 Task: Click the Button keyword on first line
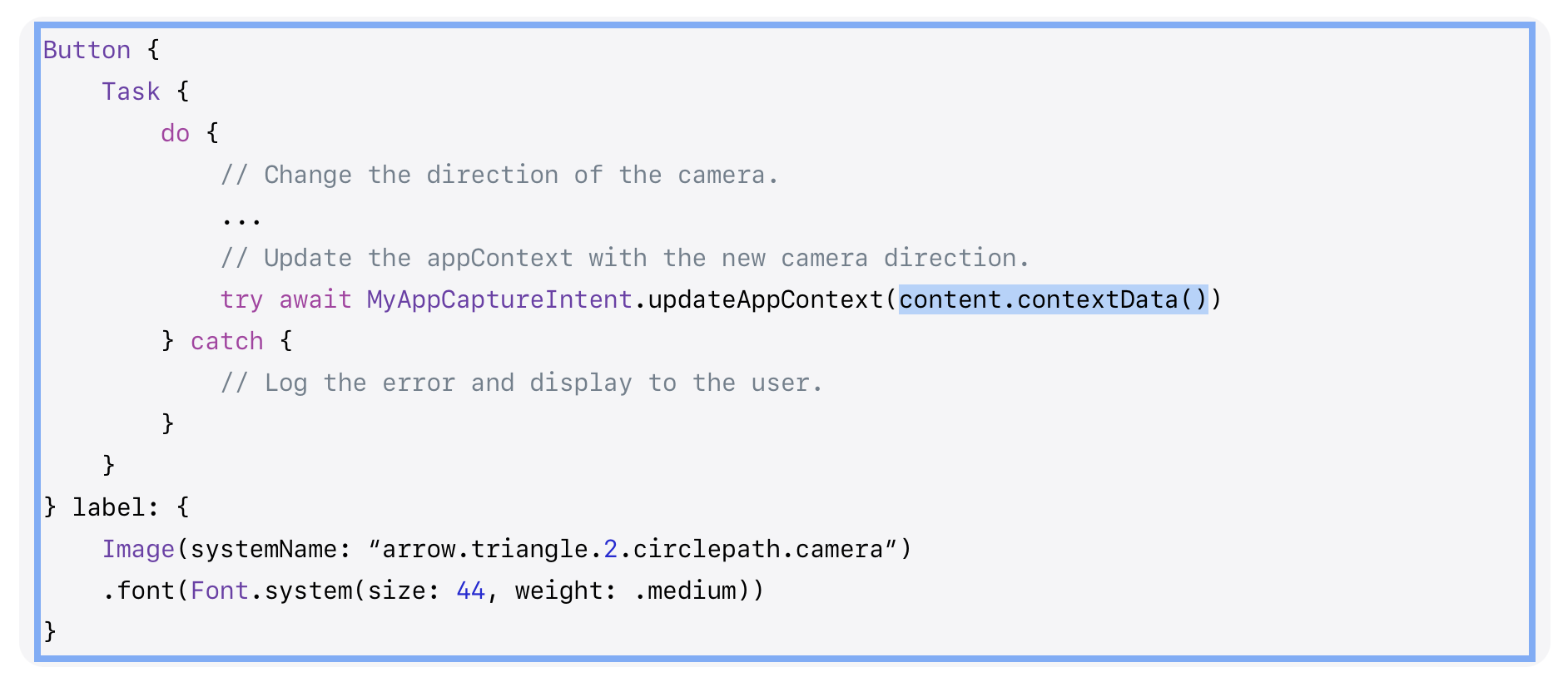click(87, 50)
